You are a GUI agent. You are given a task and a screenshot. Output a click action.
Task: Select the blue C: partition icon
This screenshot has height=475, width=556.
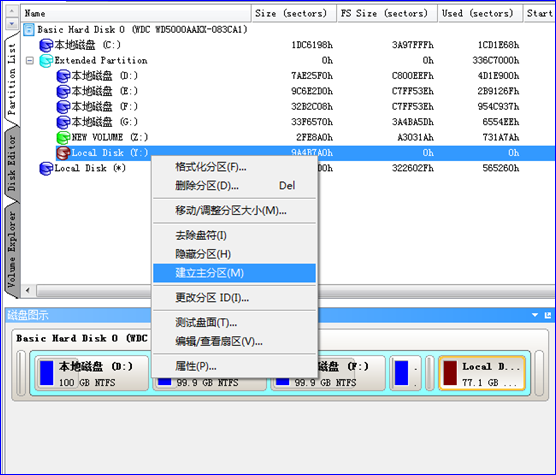coord(46,45)
